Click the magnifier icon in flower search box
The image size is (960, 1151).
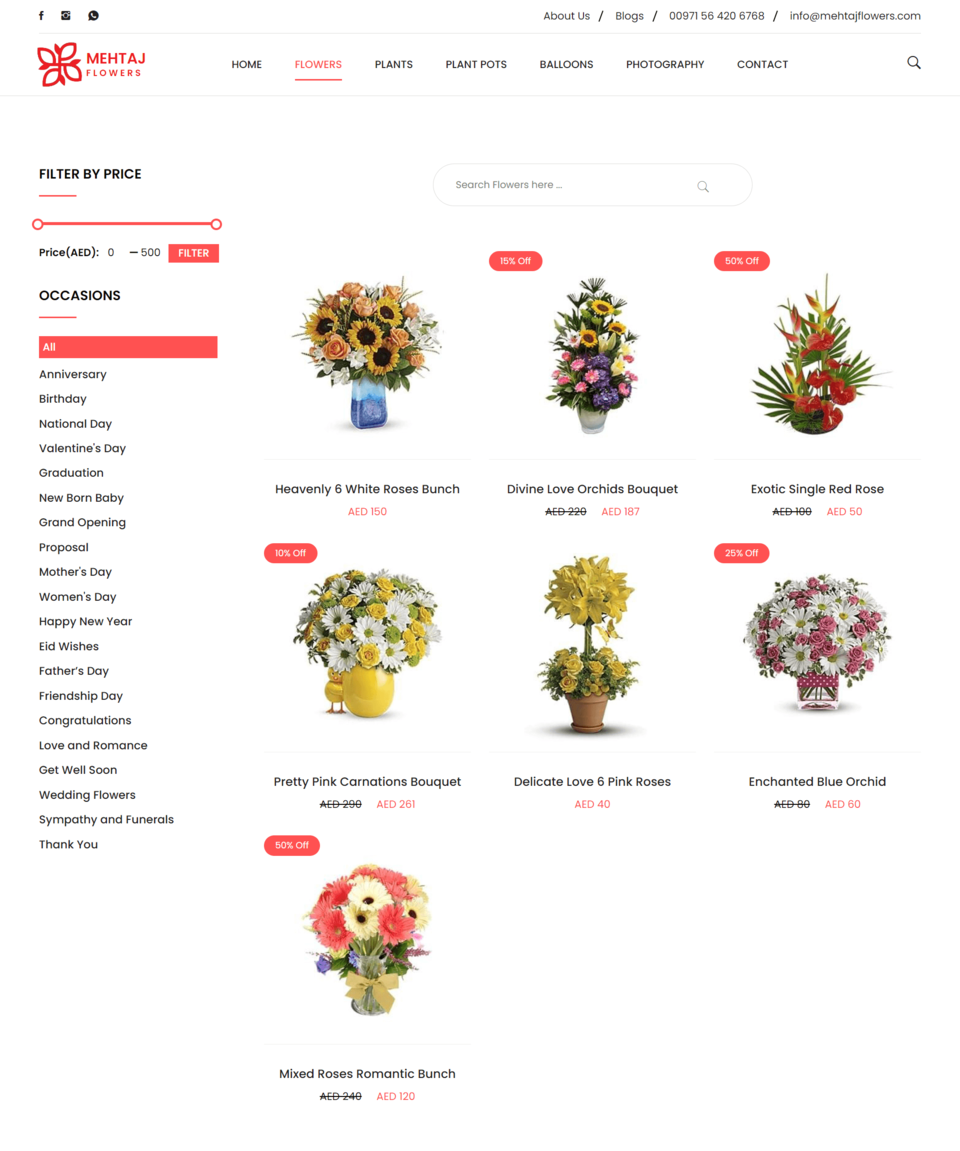[x=703, y=186]
